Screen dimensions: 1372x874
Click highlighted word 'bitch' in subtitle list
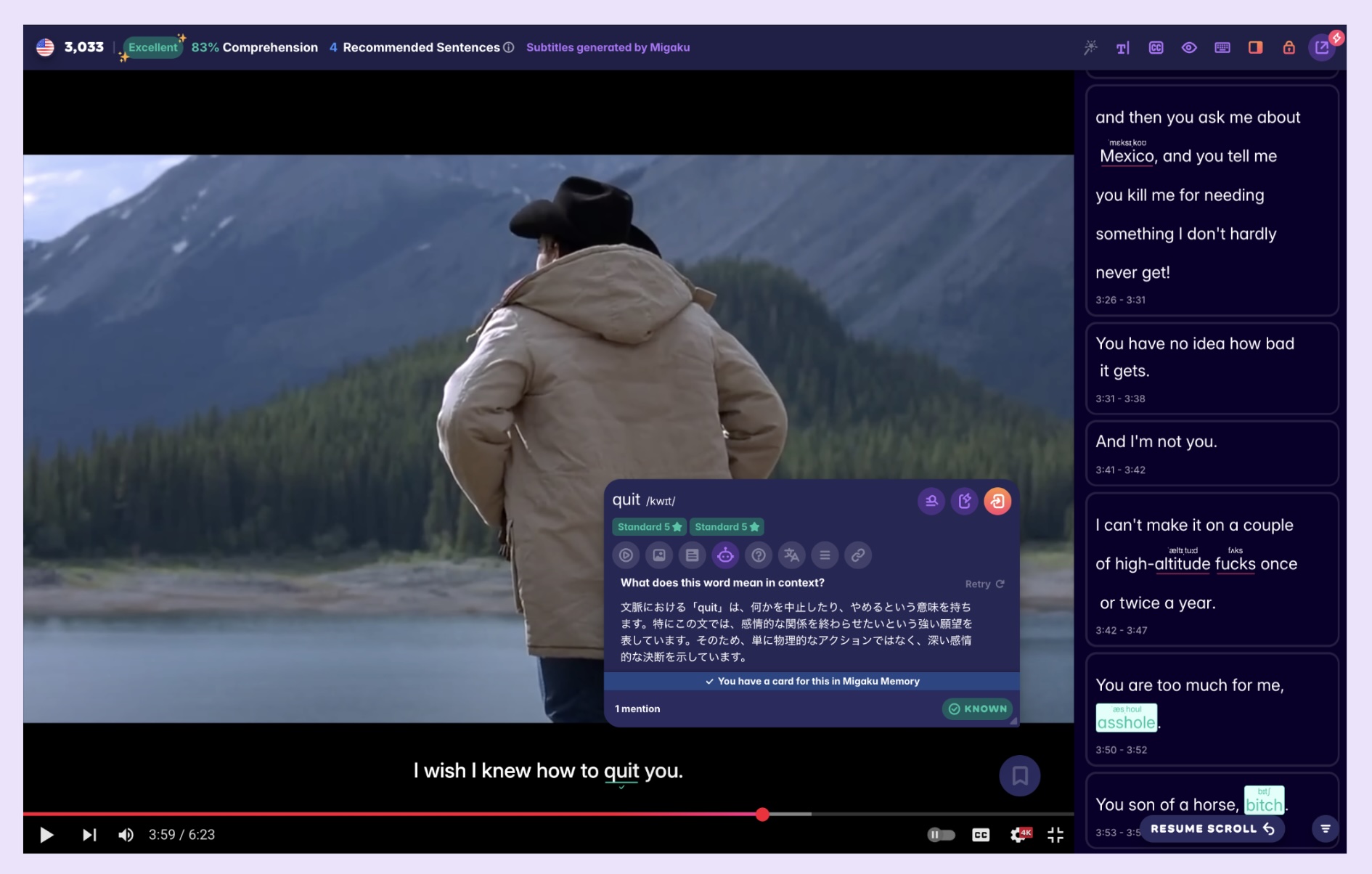pos(1264,800)
